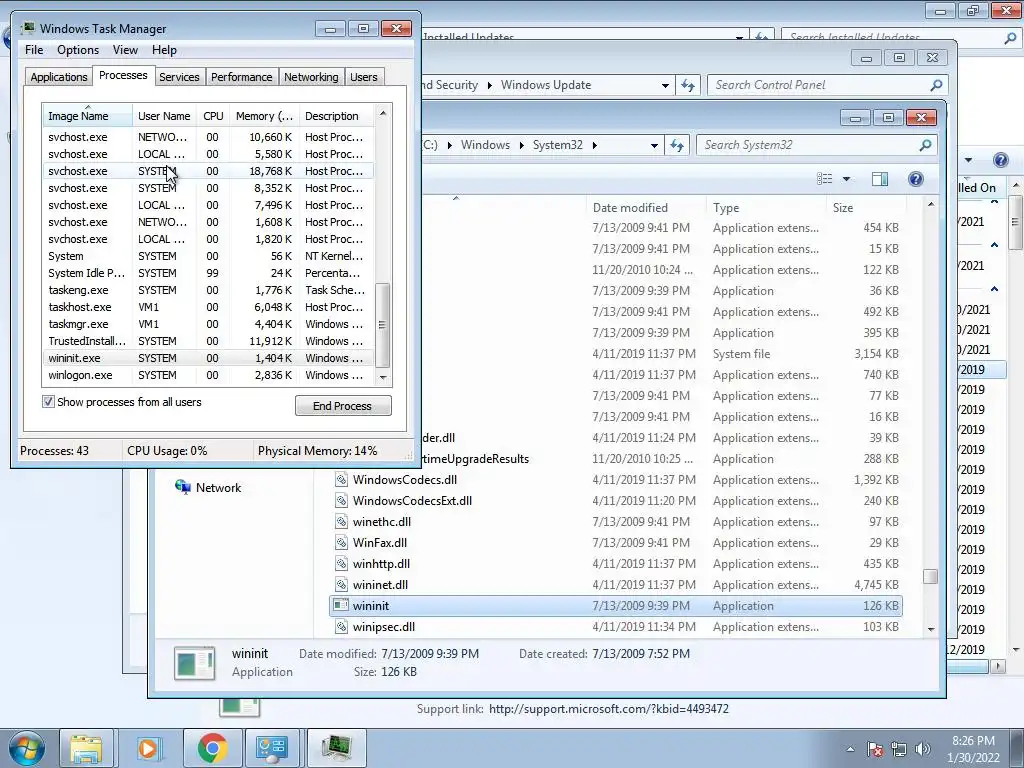
Task: Select the wininit.exe process row
Action: coord(208,358)
